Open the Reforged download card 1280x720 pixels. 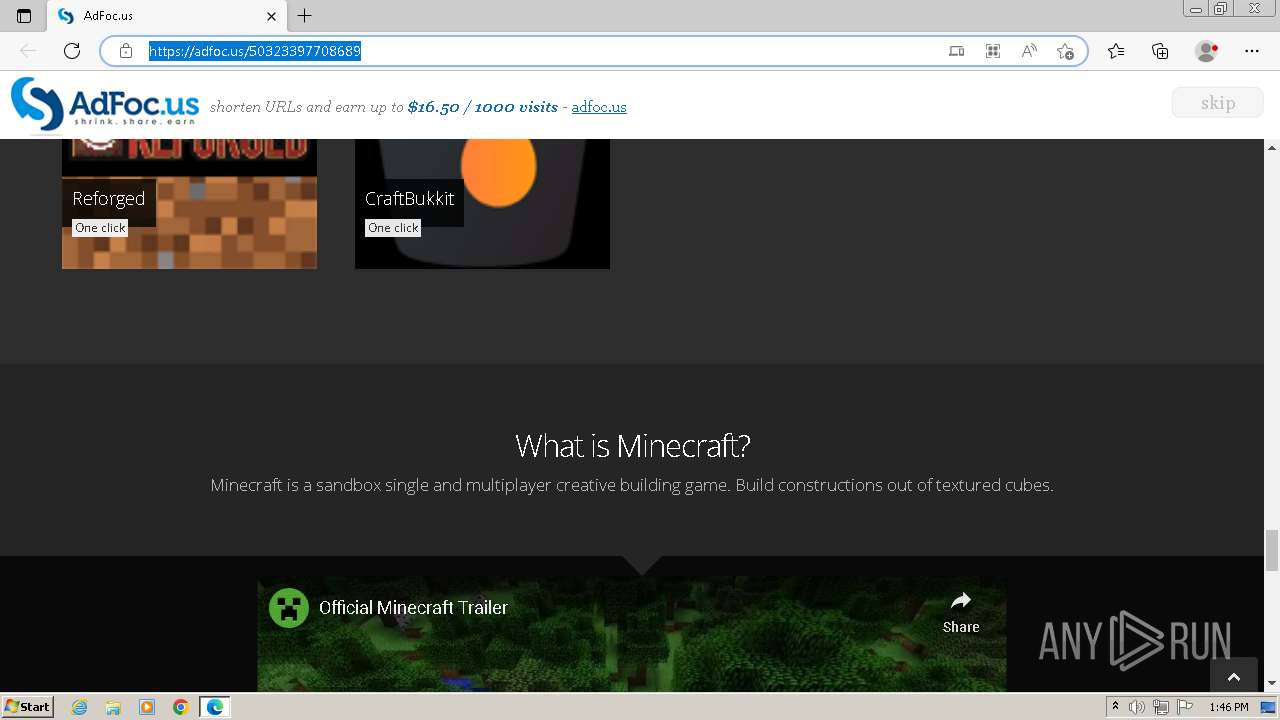pyautogui.click(x=189, y=204)
